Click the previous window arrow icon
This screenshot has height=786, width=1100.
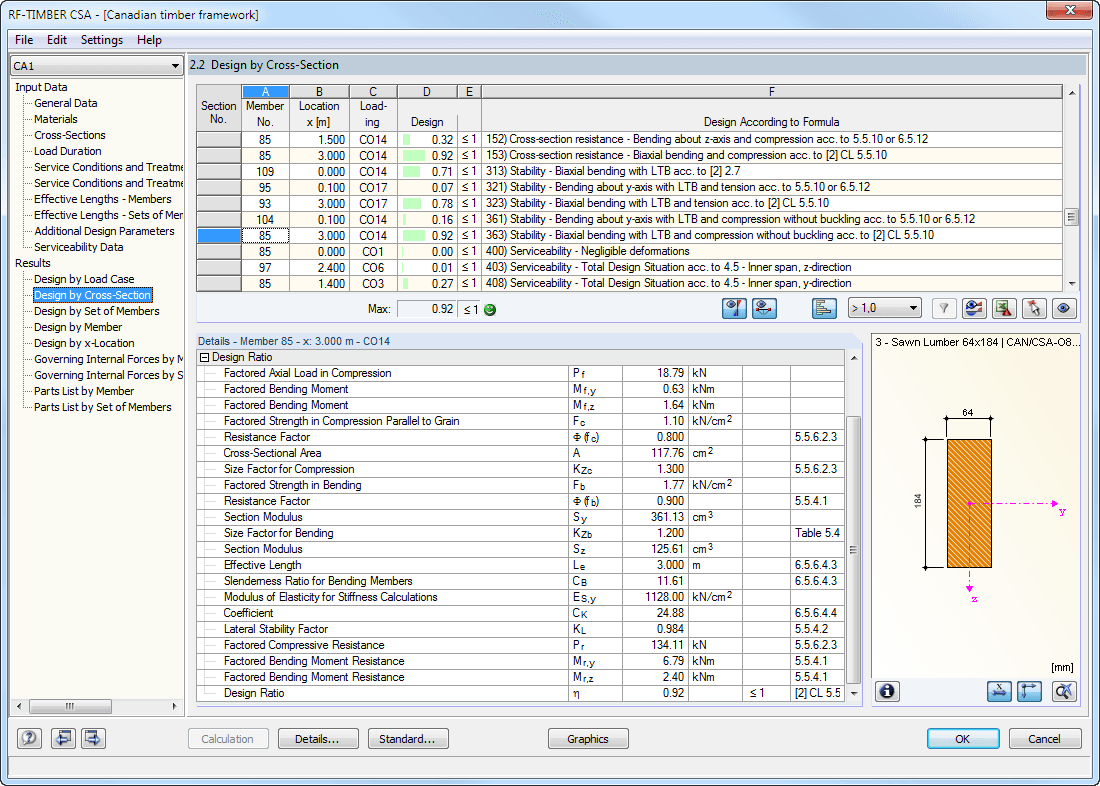pyautogui.click(x=63, y=738)
